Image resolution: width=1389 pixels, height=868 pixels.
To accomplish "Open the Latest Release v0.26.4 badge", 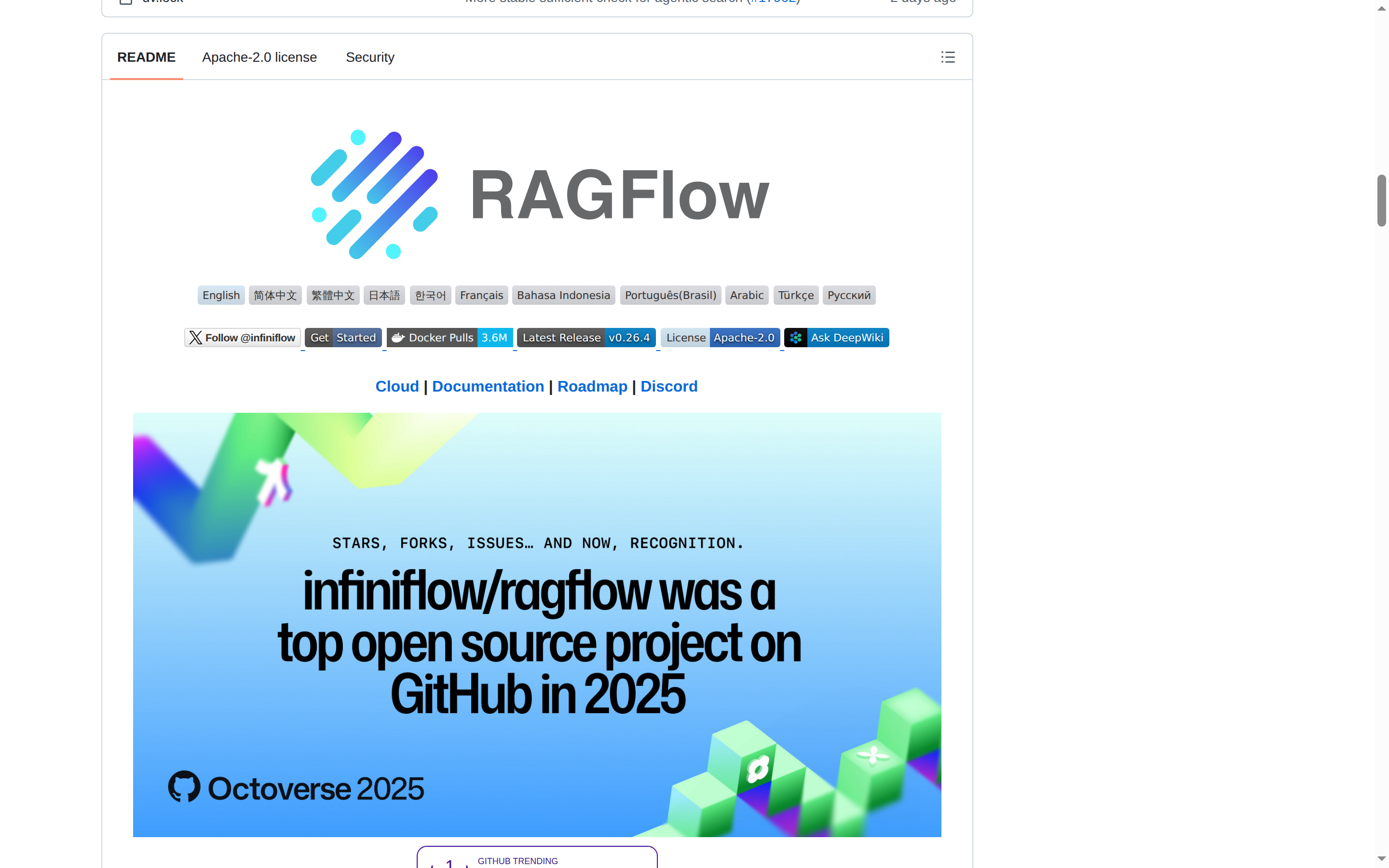I will [586, 338].
